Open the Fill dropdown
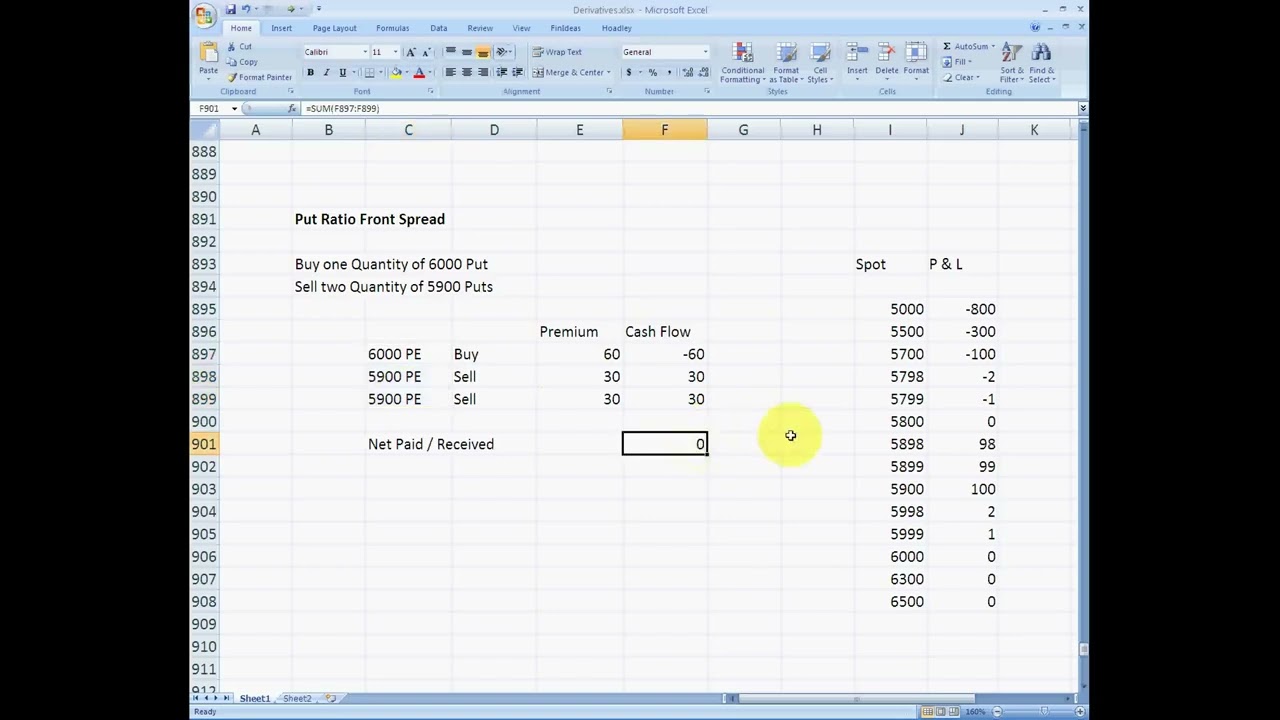 tap(960, 62)
